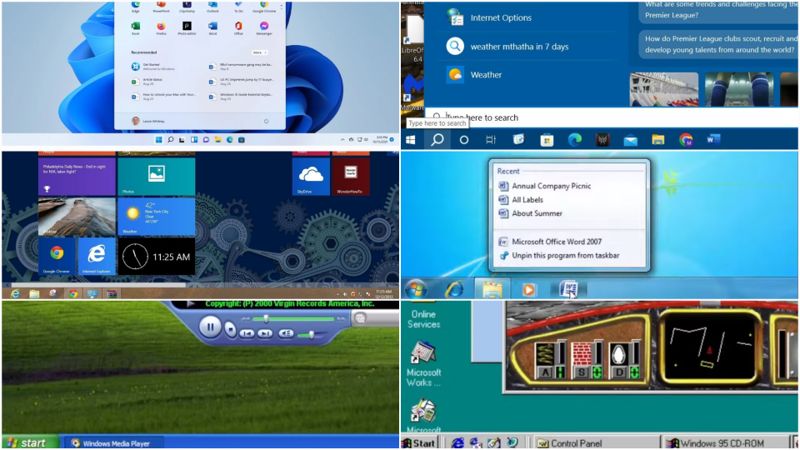This screenshot has width=800, height=450.
Task: Open the Office app in Windows 11 Start
Action: [x=238, y=26]
